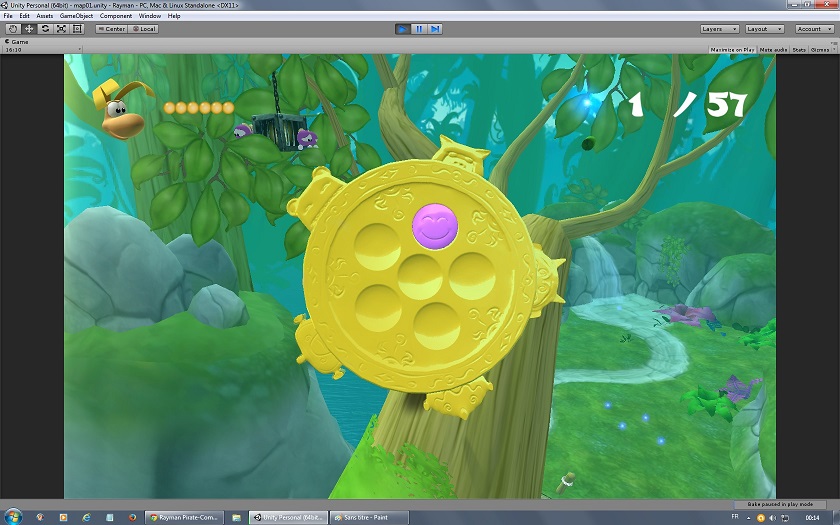
Task: Click the Rayman head icon in HUD
Action: (121, 110)
